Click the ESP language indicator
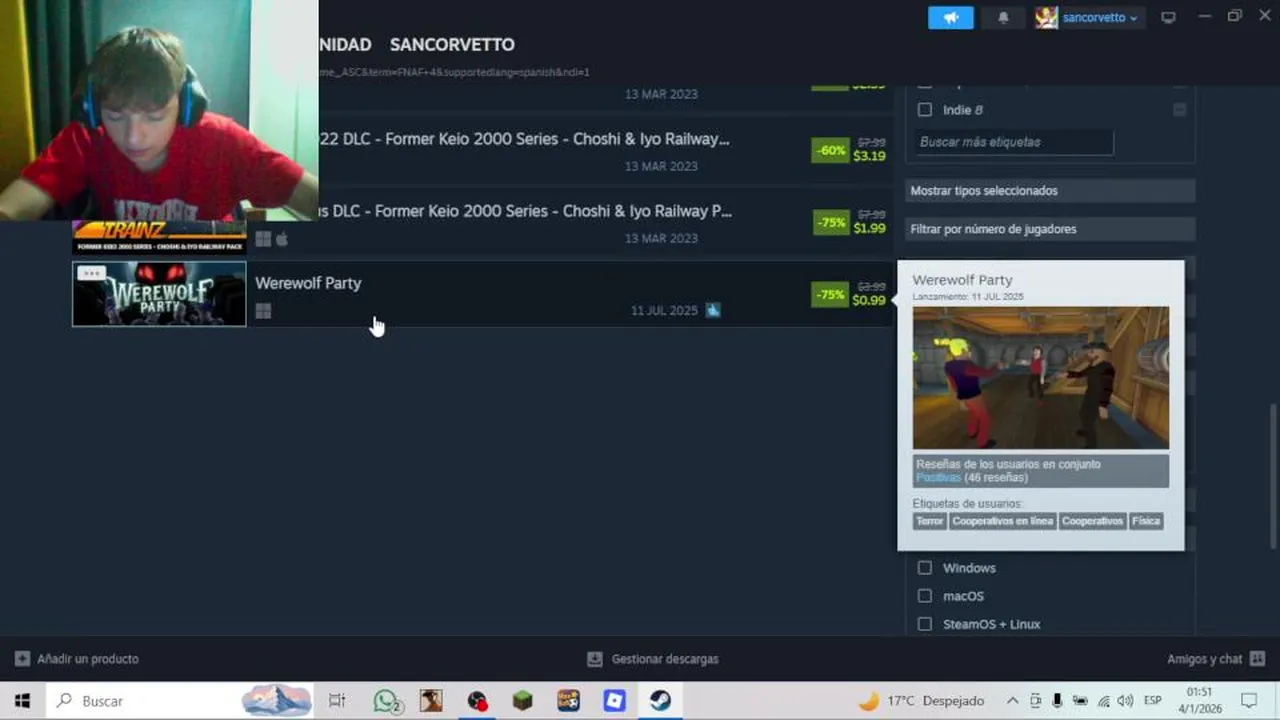 [x=1152, y=701]
